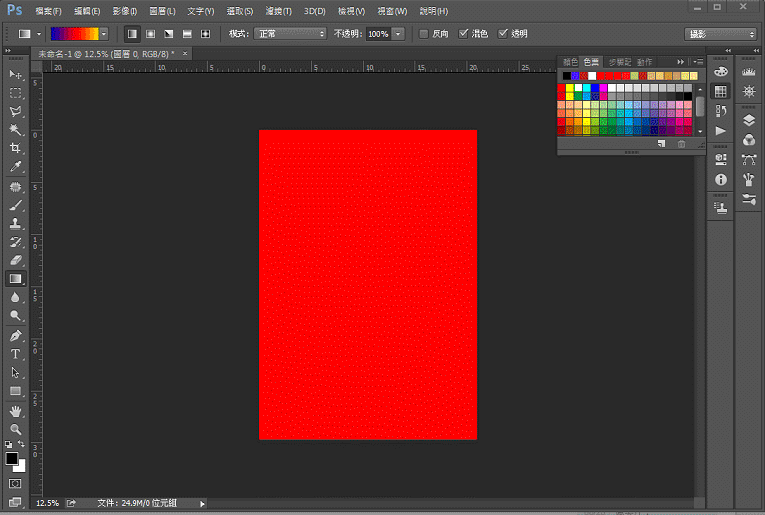Expand the left toolbox double arrow
This screenshot has width=765, height=515.
(8, 51)
